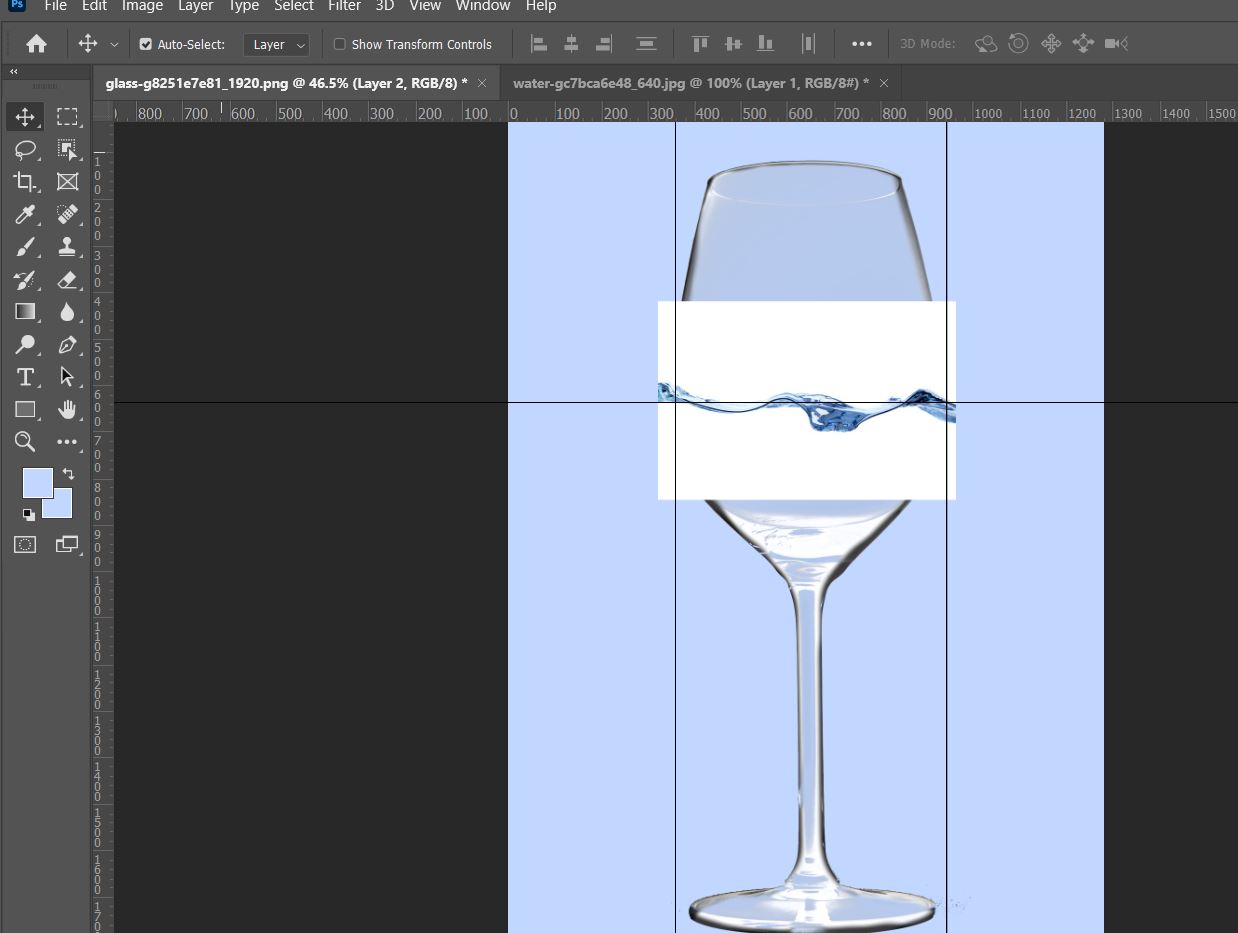The image size is (1238, 933).
Task: Change the screen mode
Action: coord(67,544)
